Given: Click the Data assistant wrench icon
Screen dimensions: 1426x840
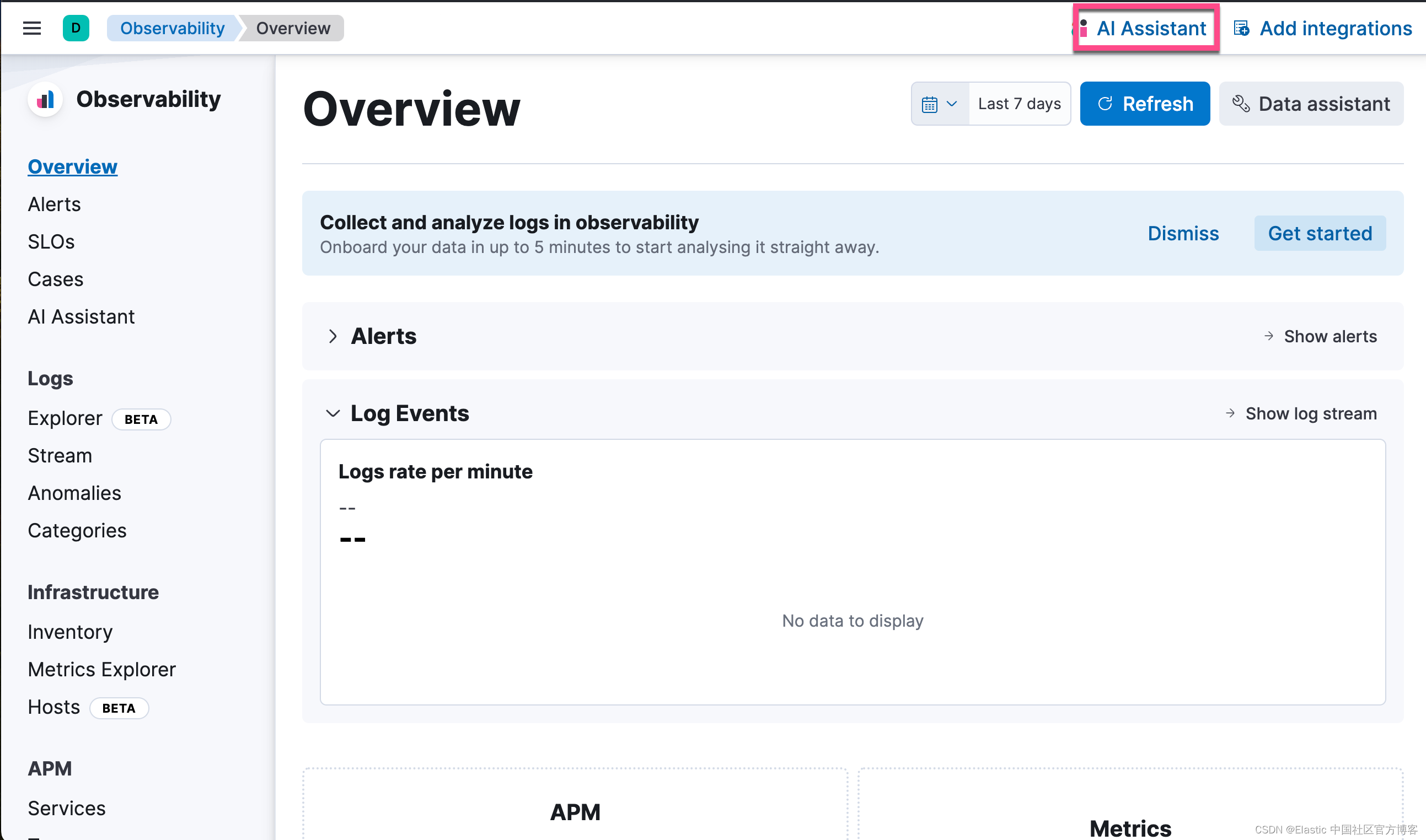Looking at the screenshot, I should click(1241, 104).
